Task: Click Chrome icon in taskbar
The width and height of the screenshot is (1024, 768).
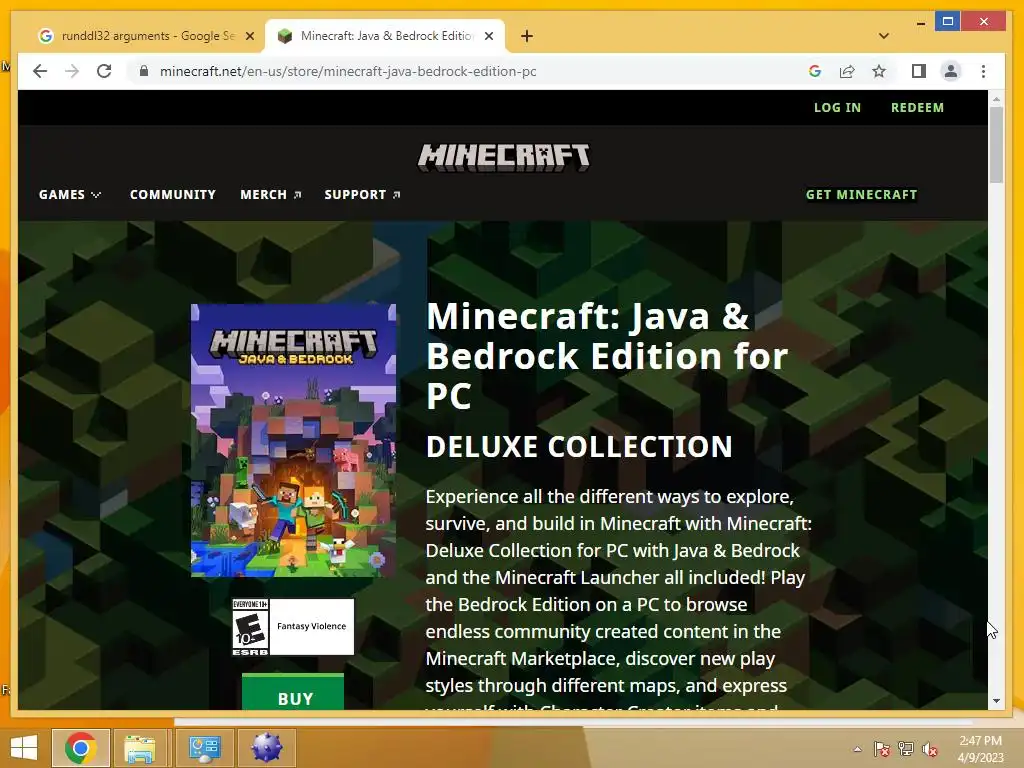Action: [x=80, y=748]
